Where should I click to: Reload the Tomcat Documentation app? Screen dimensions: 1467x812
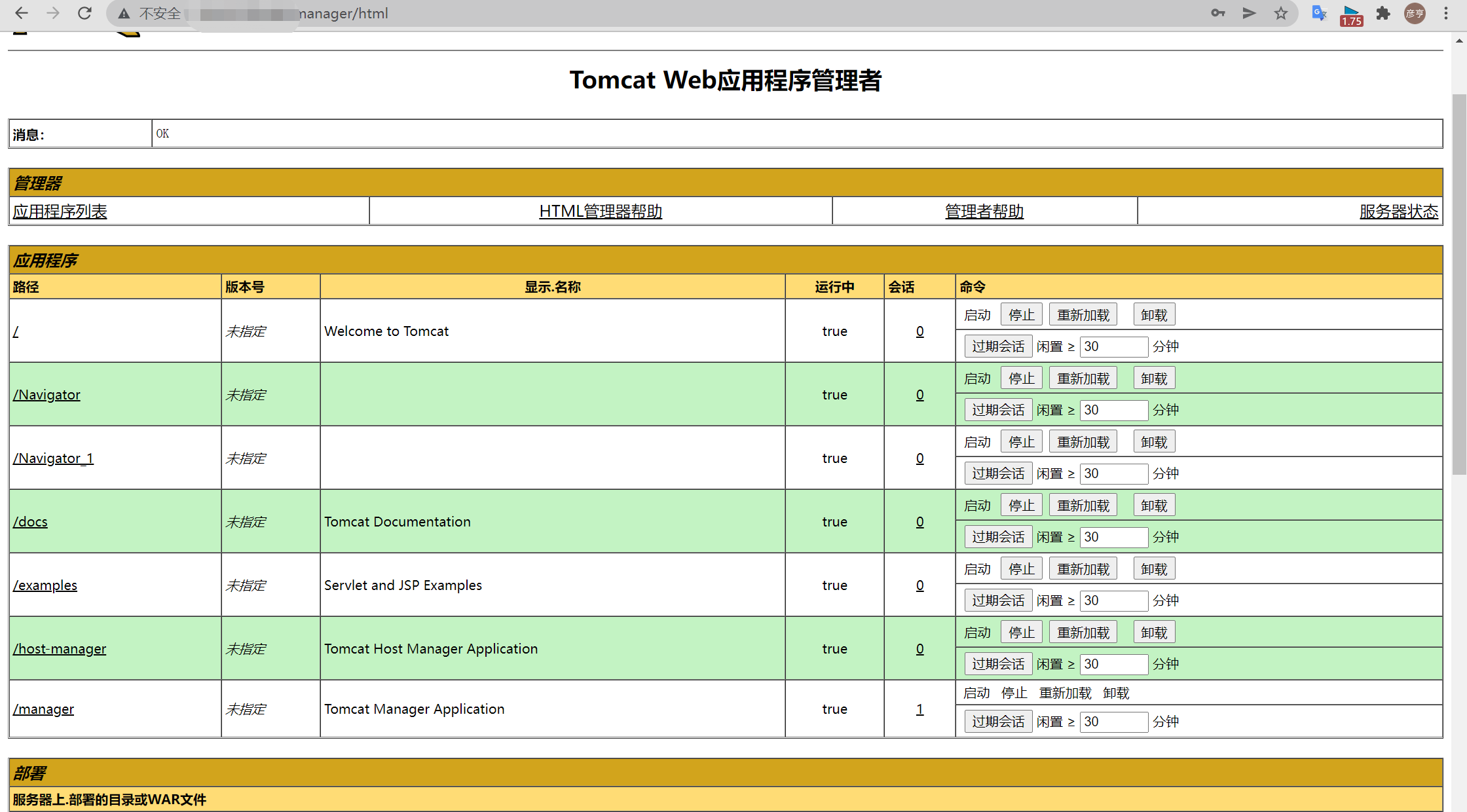(1083, 506)
